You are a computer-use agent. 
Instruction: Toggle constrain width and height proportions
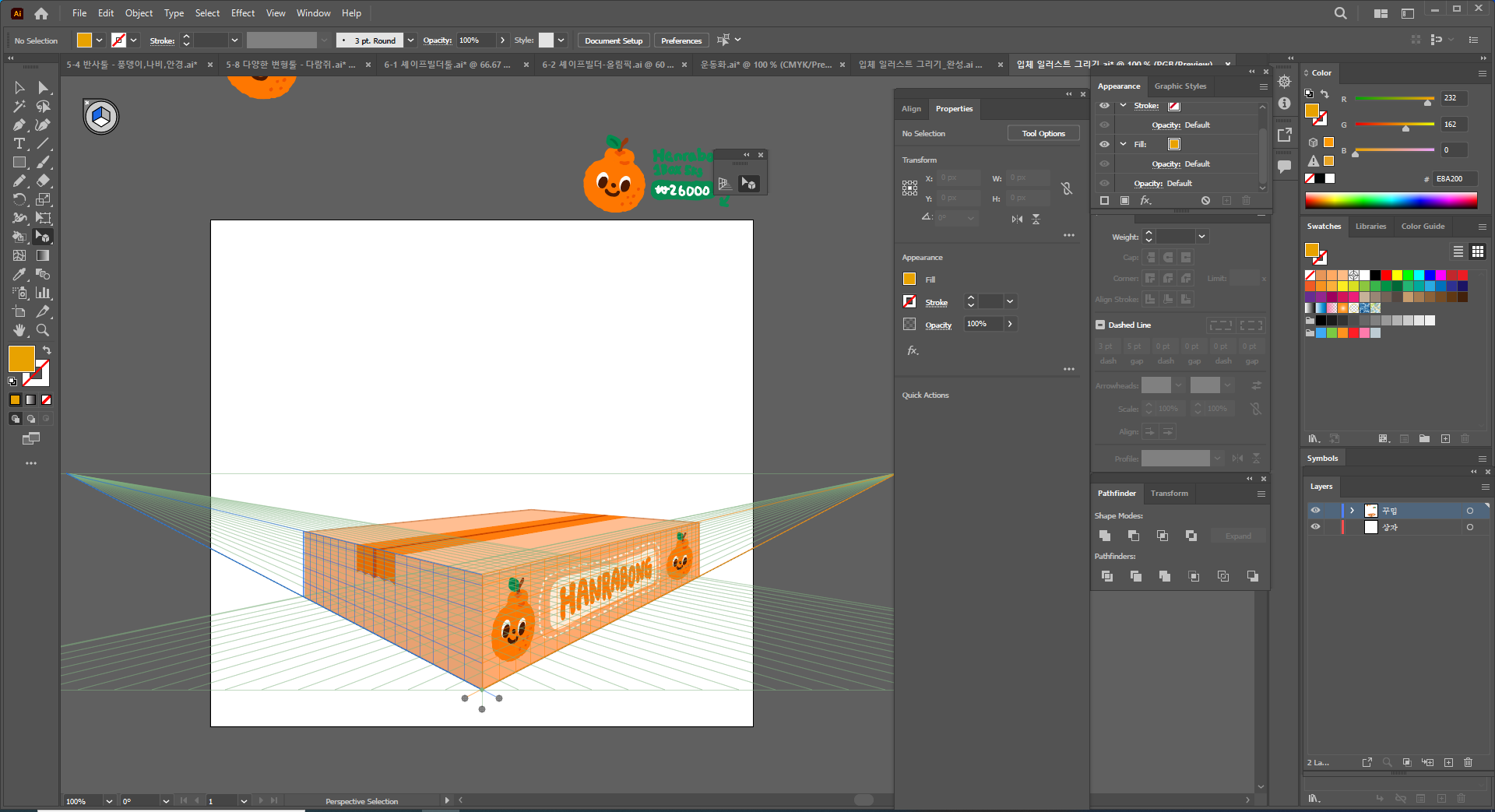coord(1067,188)
